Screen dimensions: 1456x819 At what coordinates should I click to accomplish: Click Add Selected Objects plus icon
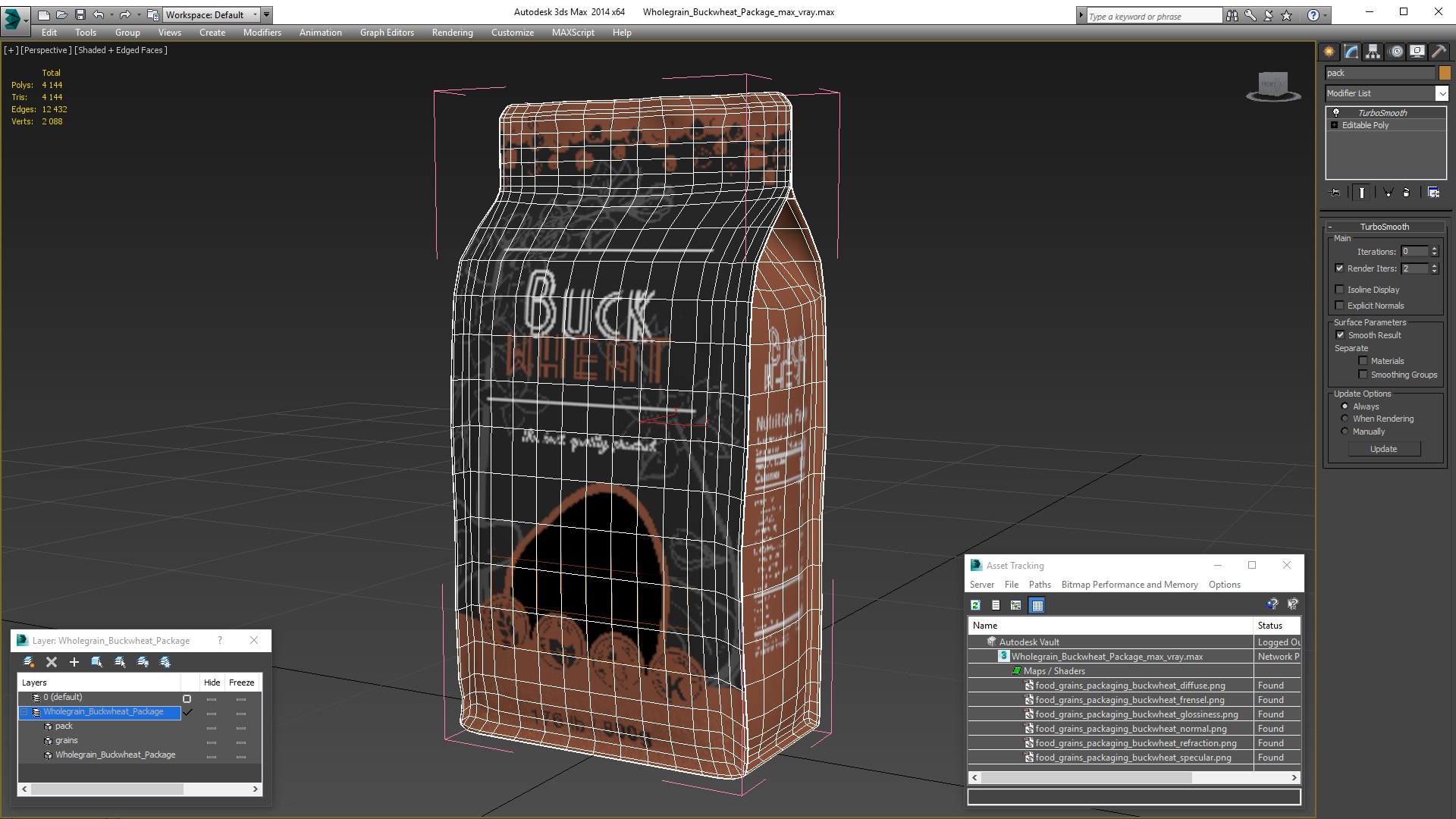click(x=74, y=662)
